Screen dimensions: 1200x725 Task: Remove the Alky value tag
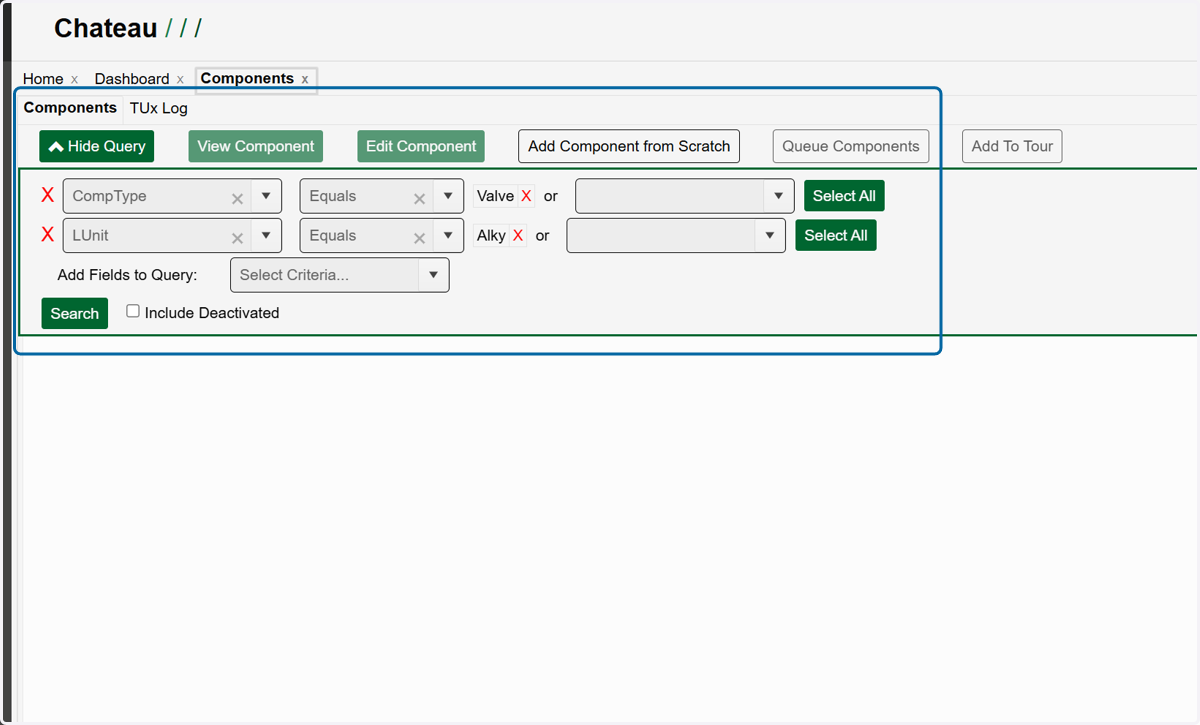(x=518, y=236)
